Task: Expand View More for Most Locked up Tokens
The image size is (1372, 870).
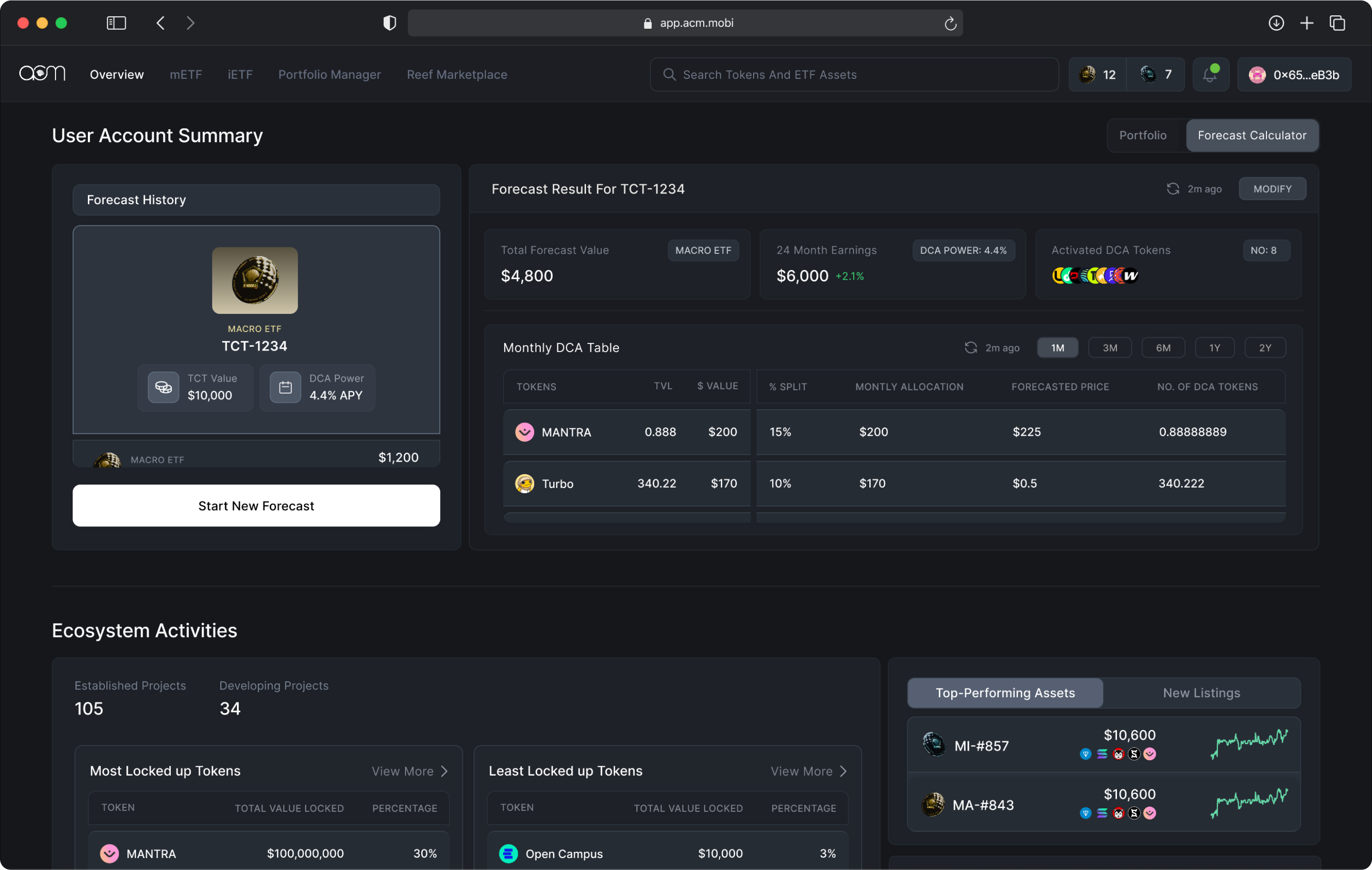Action: click(410, 770)
